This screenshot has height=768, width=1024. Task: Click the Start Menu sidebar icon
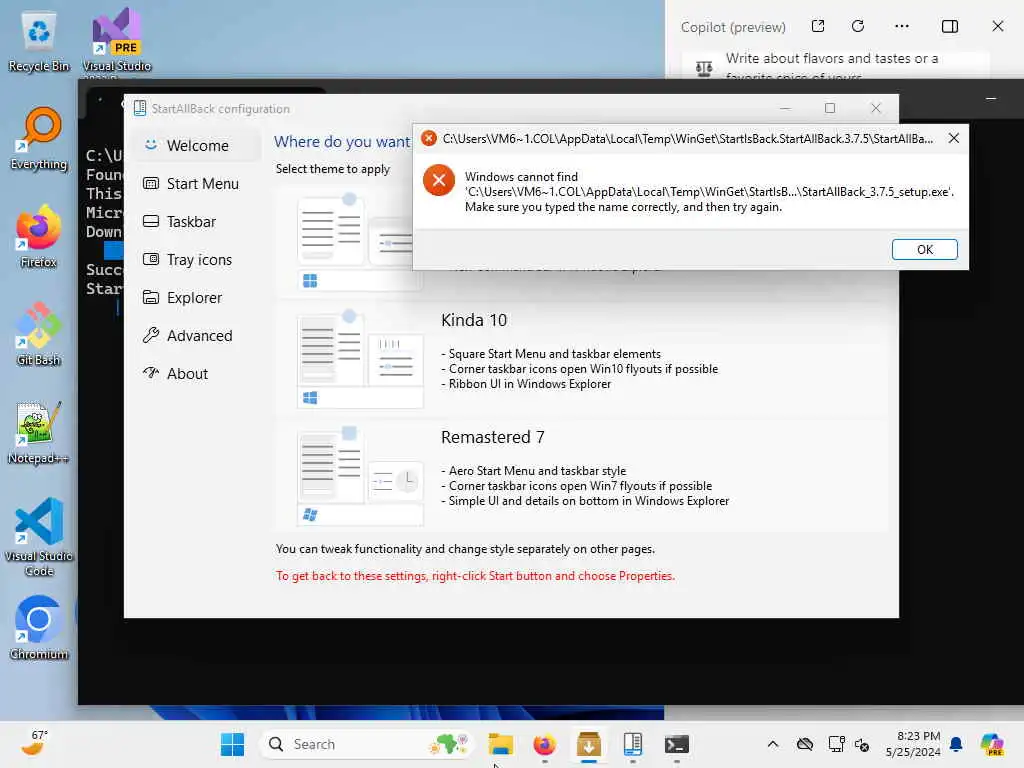(x=151, y=184)
